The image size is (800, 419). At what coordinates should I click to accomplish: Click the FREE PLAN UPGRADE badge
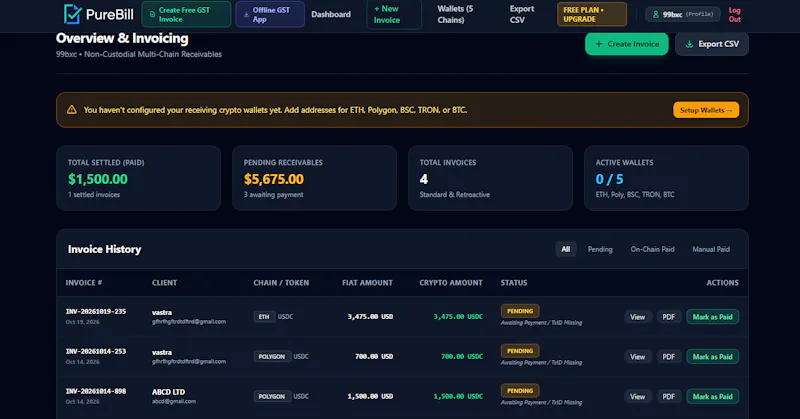tap(592, 14)
